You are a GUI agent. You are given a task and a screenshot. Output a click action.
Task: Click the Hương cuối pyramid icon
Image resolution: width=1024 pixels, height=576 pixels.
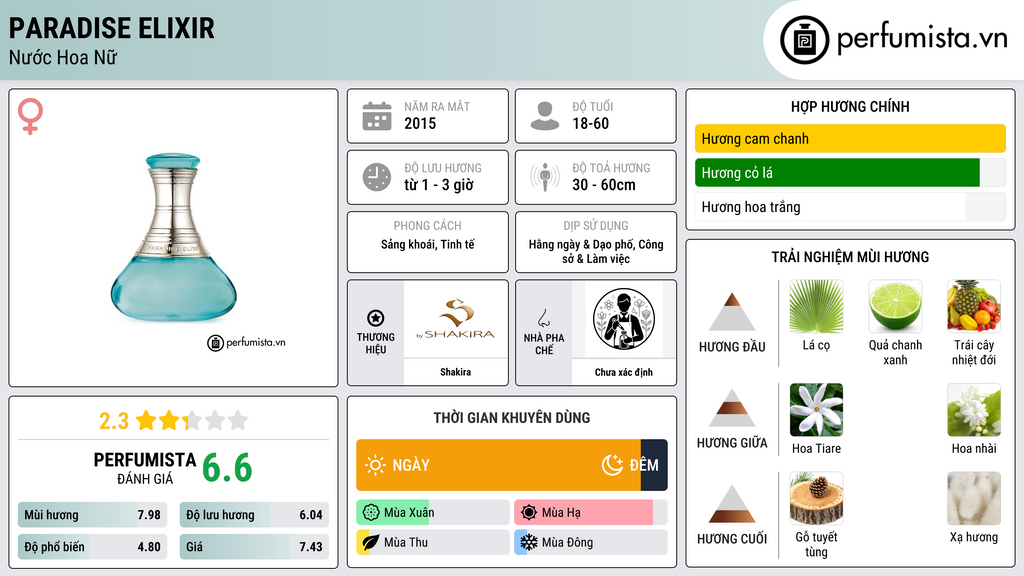pos(732,504)
